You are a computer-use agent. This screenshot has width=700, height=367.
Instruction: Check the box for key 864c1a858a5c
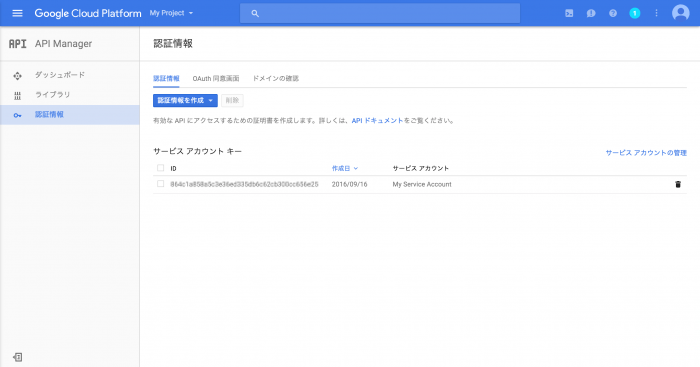click(160, 184)
